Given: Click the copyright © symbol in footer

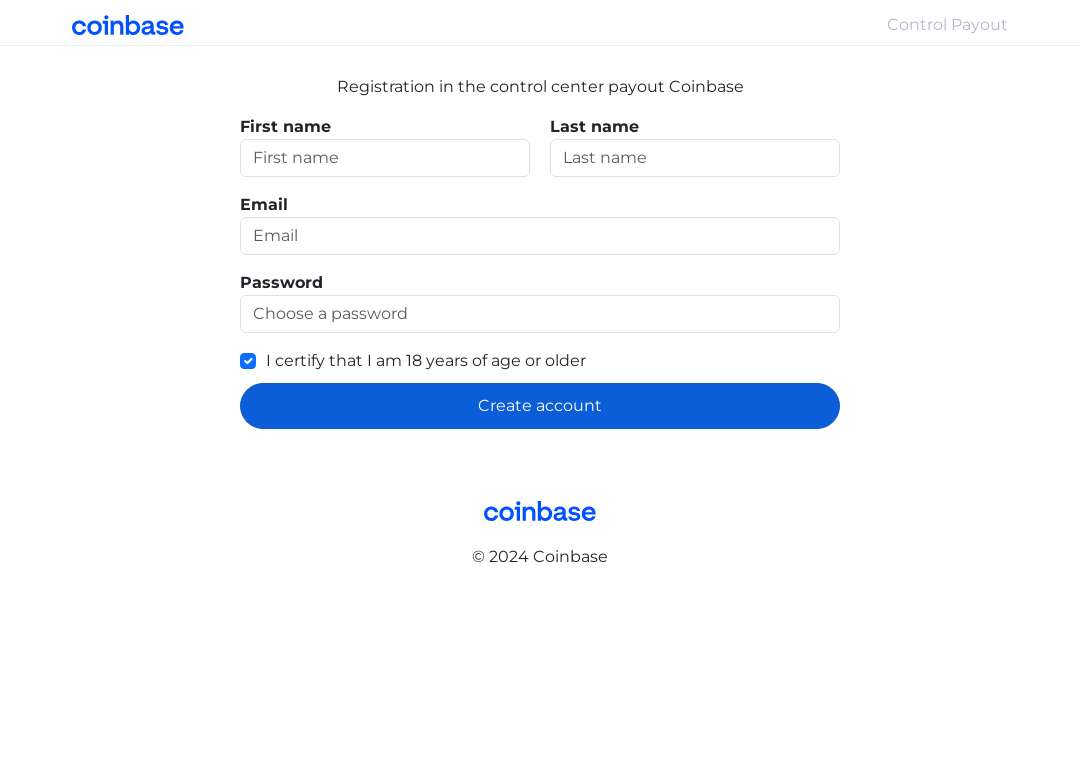Looking at the screenshot, I should pyautogui.click(x=478, y=557).
